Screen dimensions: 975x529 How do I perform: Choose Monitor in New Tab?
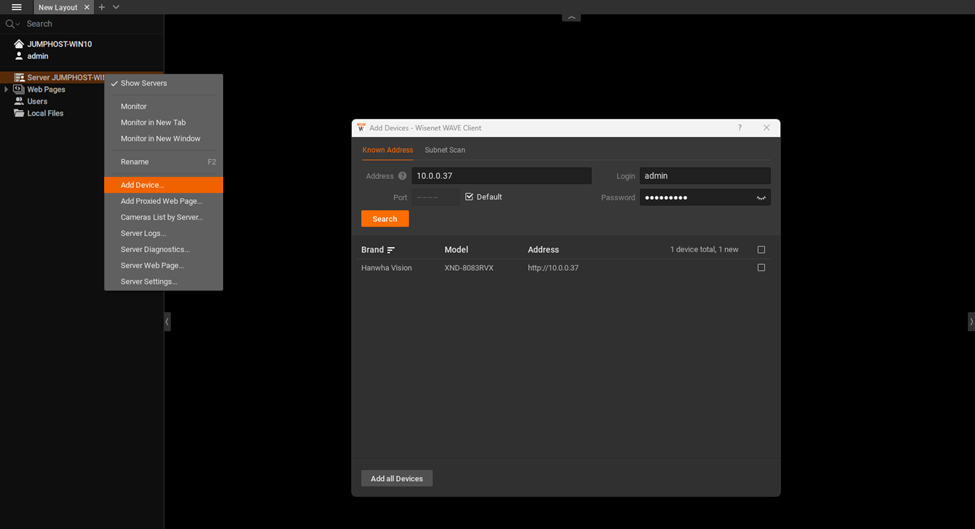(x=164, y=122)
